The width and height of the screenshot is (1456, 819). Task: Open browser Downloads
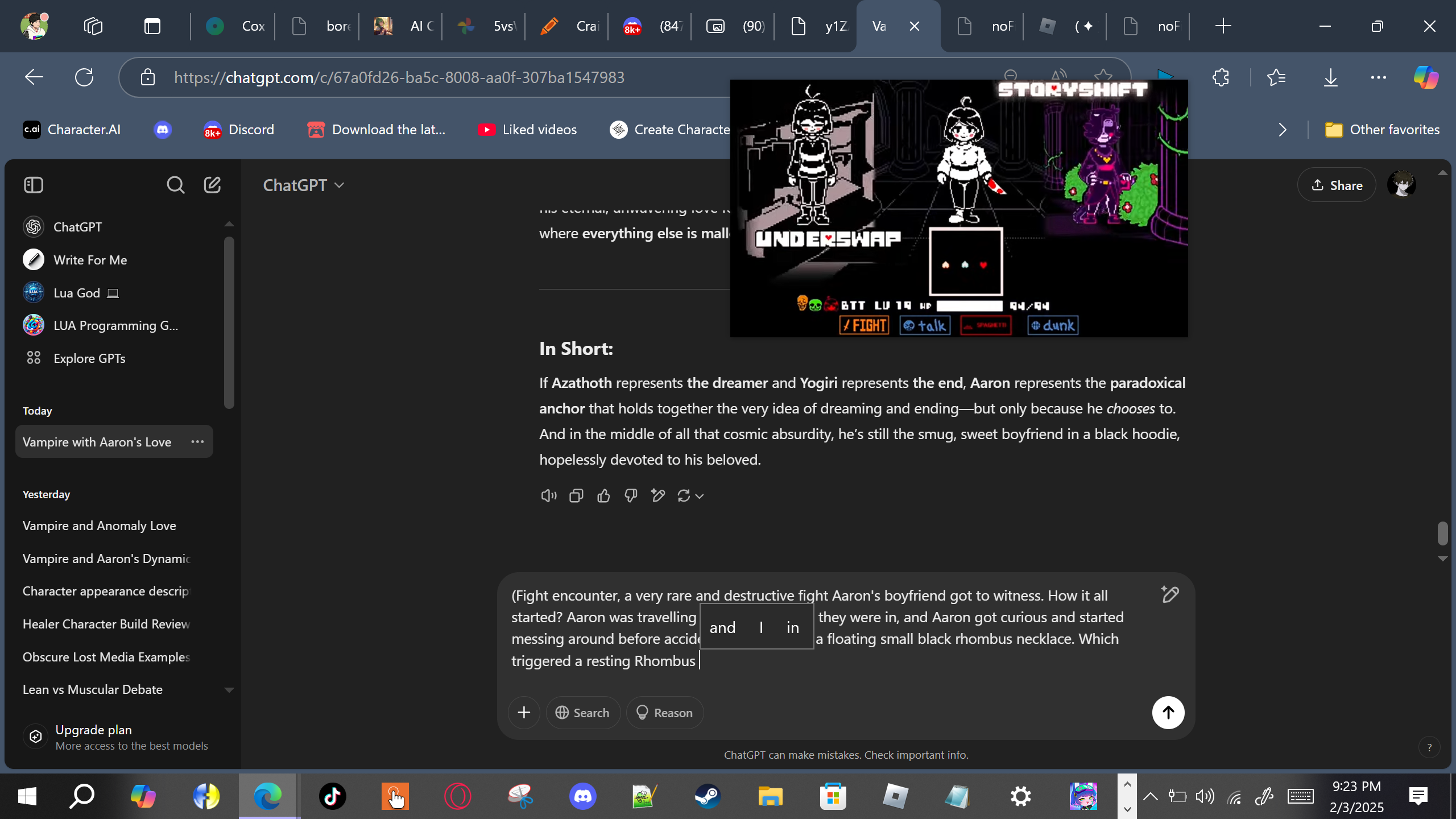1331,77
